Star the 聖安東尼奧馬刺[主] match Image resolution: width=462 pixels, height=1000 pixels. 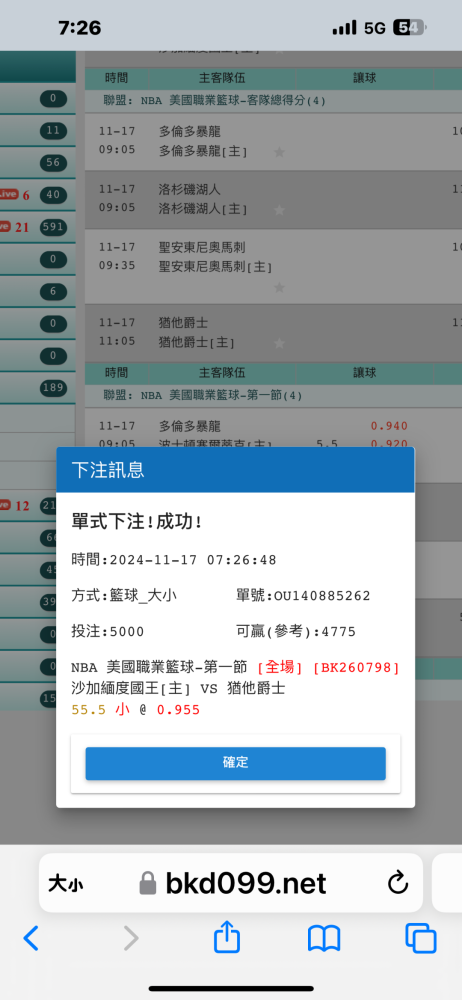[x=279, y=288]
